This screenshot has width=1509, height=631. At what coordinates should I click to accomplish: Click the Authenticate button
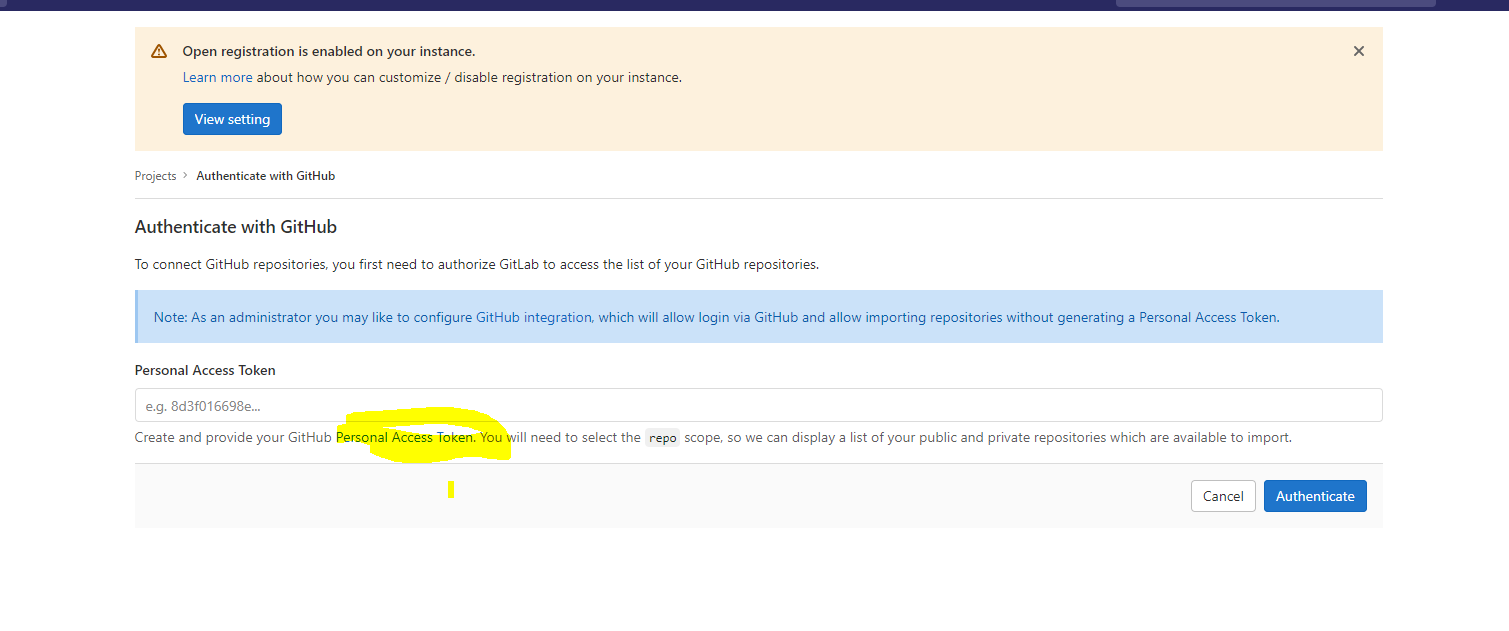pyautogui.click(x=1315, y=496)
